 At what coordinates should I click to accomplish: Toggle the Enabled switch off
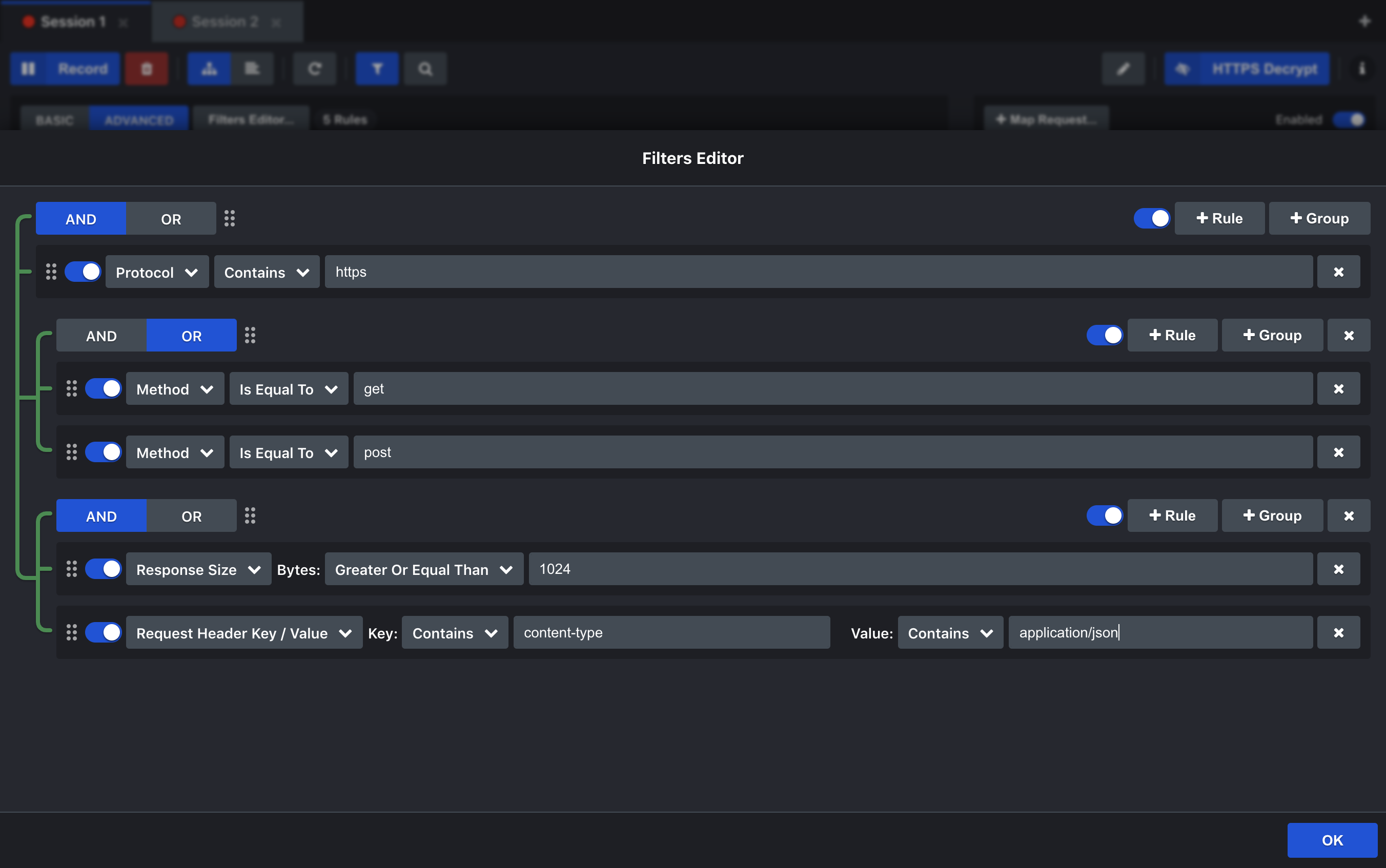(x=1348, y=119)
